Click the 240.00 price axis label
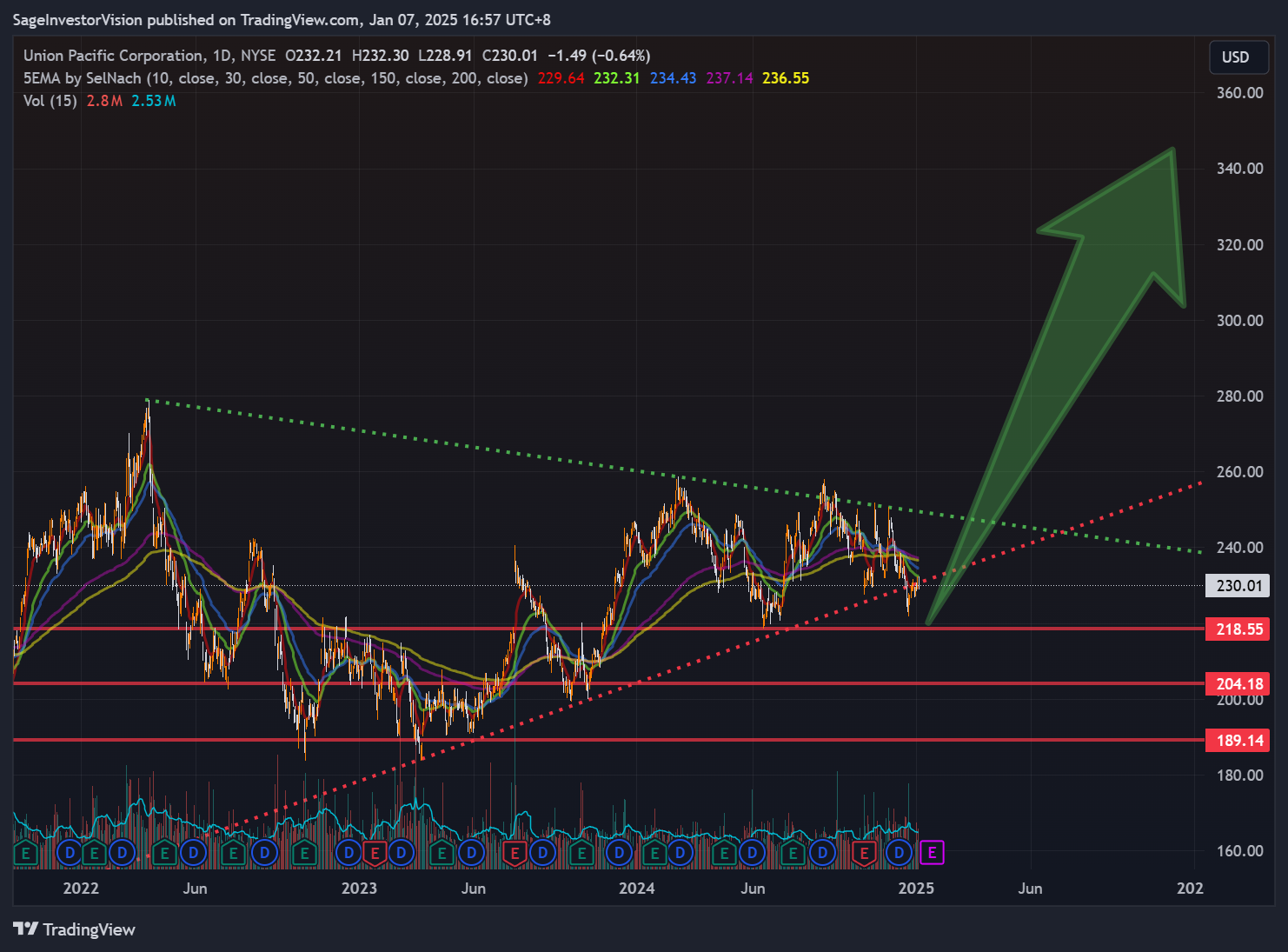1288x952 pixels. point(1239,548)
